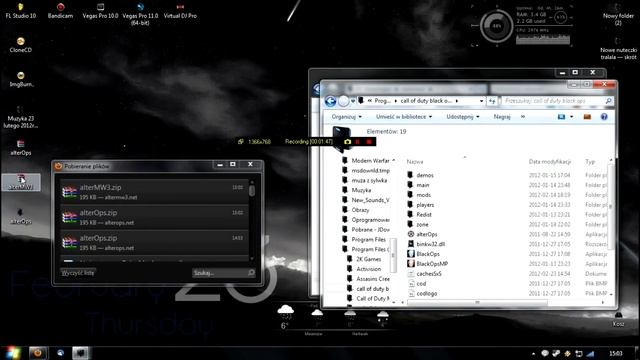Select Program Files in the navigation tree
The width and height of the screenshot is (640, 360).
click(x=368, y=240)
